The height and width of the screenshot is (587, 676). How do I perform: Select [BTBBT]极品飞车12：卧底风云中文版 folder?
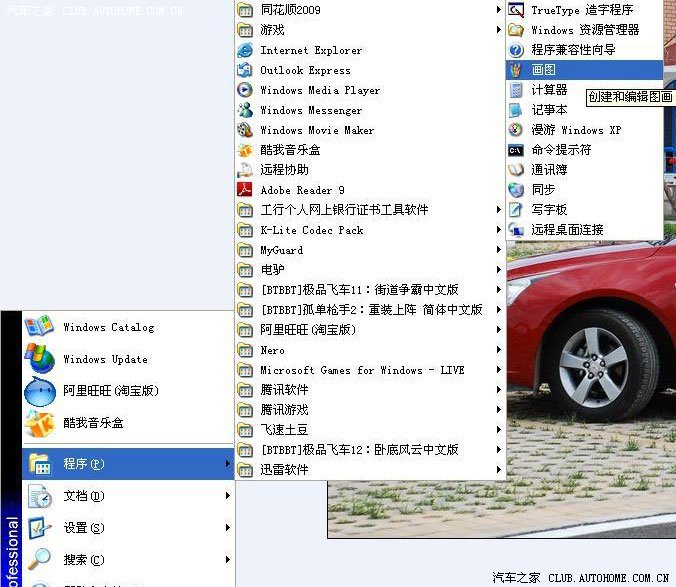tap(370, 450)
